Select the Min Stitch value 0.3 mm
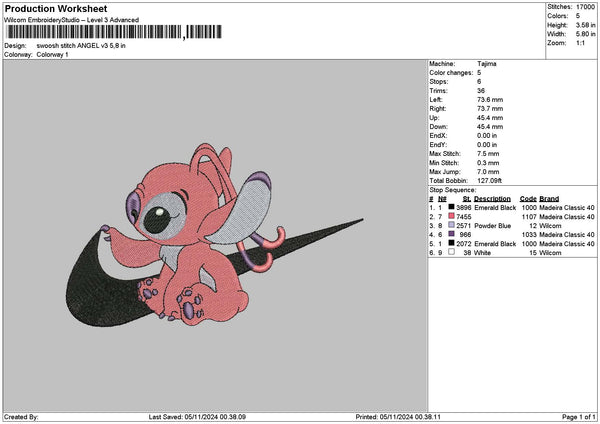 [x=488, y=163]
